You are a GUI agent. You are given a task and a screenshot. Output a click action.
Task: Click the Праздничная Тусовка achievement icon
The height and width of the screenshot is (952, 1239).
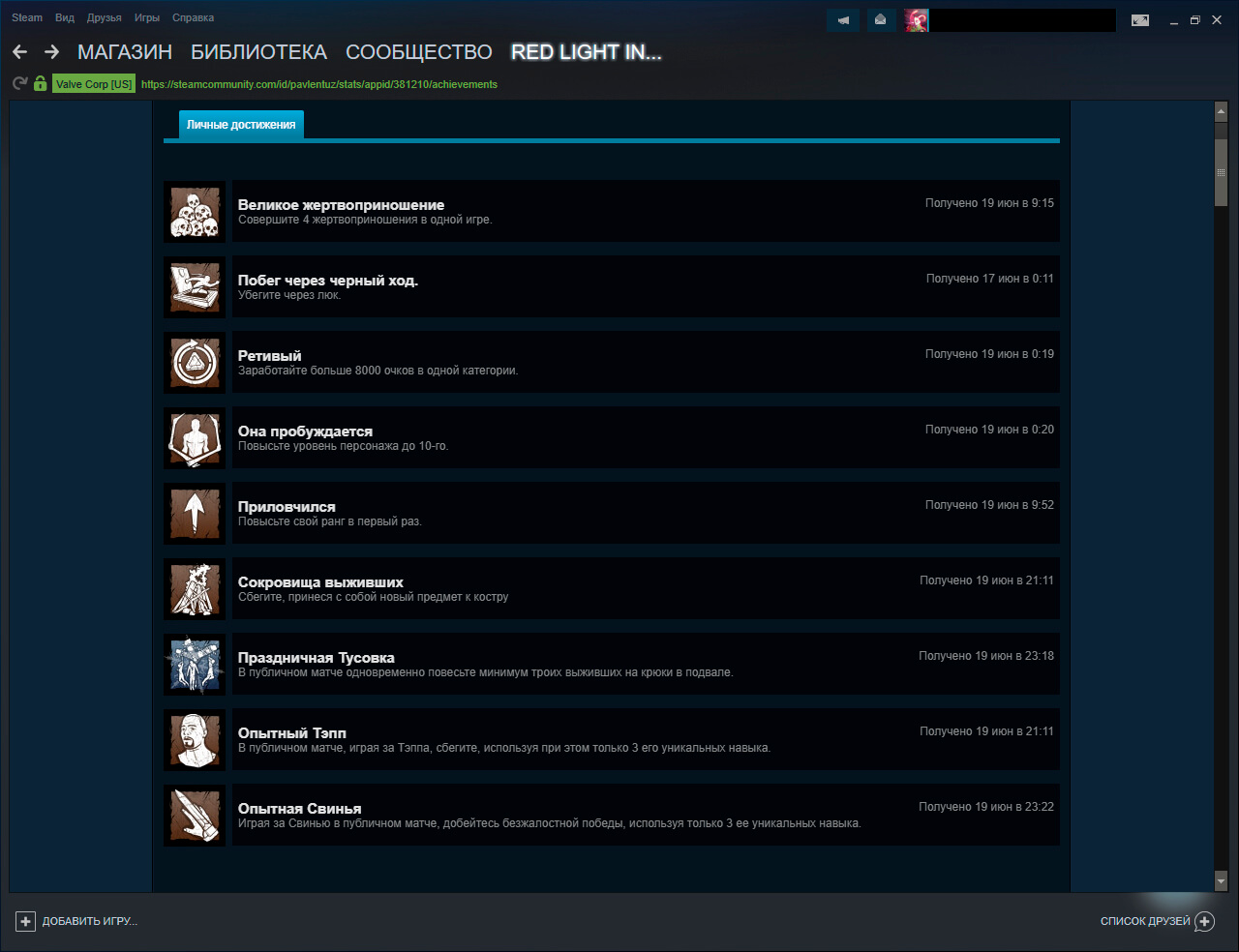point(195,665)
